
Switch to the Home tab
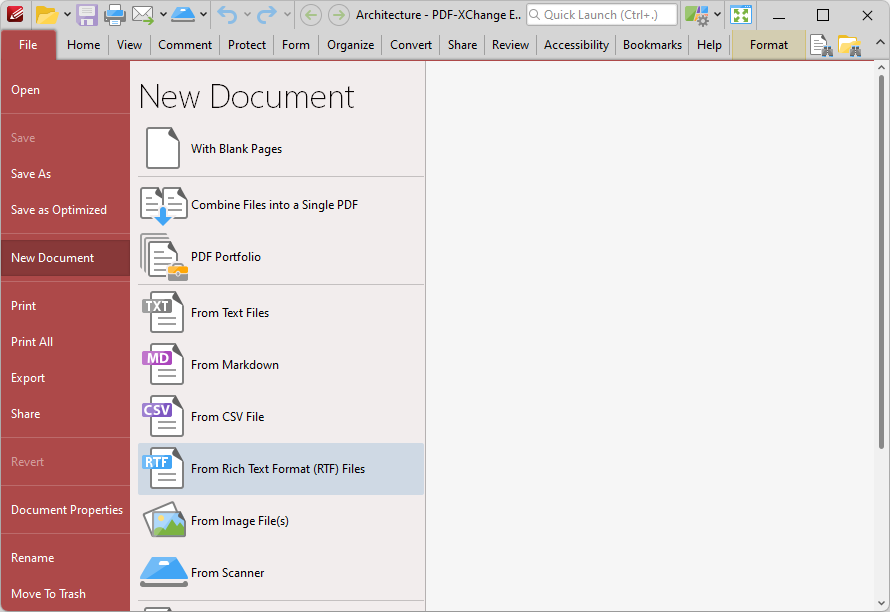(x=83, y=45)
